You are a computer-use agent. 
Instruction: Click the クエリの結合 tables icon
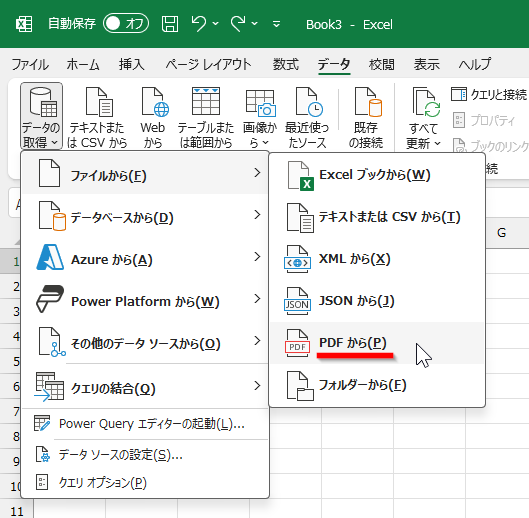tap(49, 387)
